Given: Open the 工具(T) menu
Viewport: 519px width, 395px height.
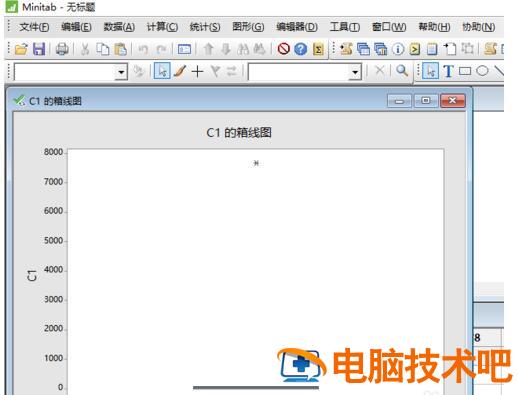Looking at the screenshot, I should click(x=345, y=27).
